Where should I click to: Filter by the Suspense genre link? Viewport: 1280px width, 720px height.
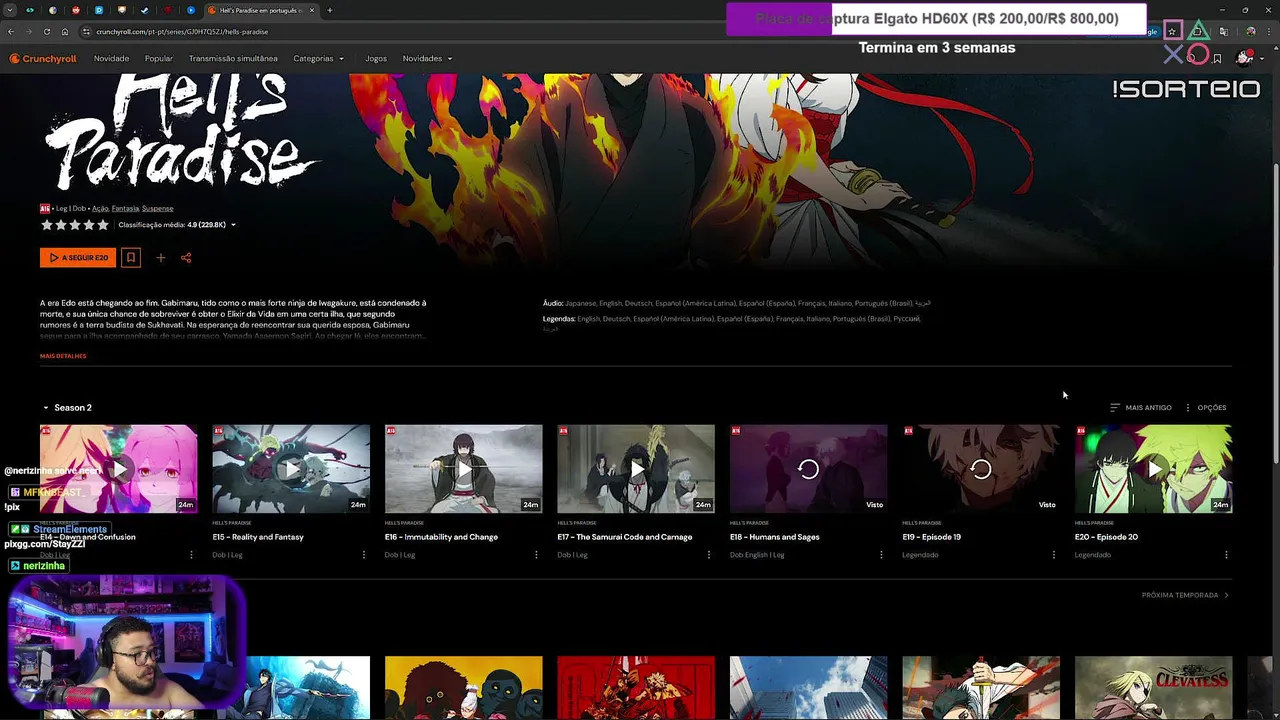158,208
